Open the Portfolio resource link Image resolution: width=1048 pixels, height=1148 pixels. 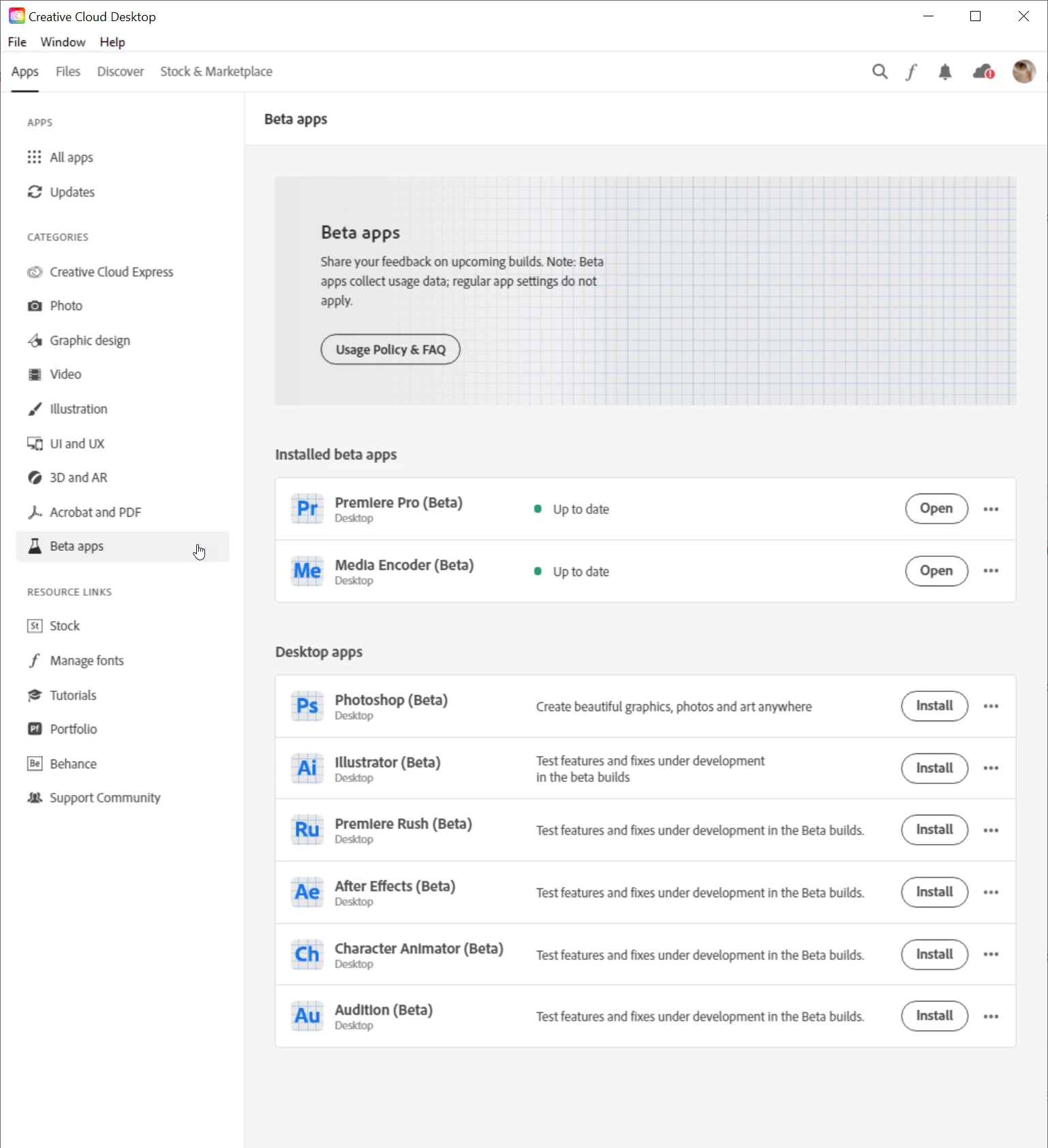[123, 729]
